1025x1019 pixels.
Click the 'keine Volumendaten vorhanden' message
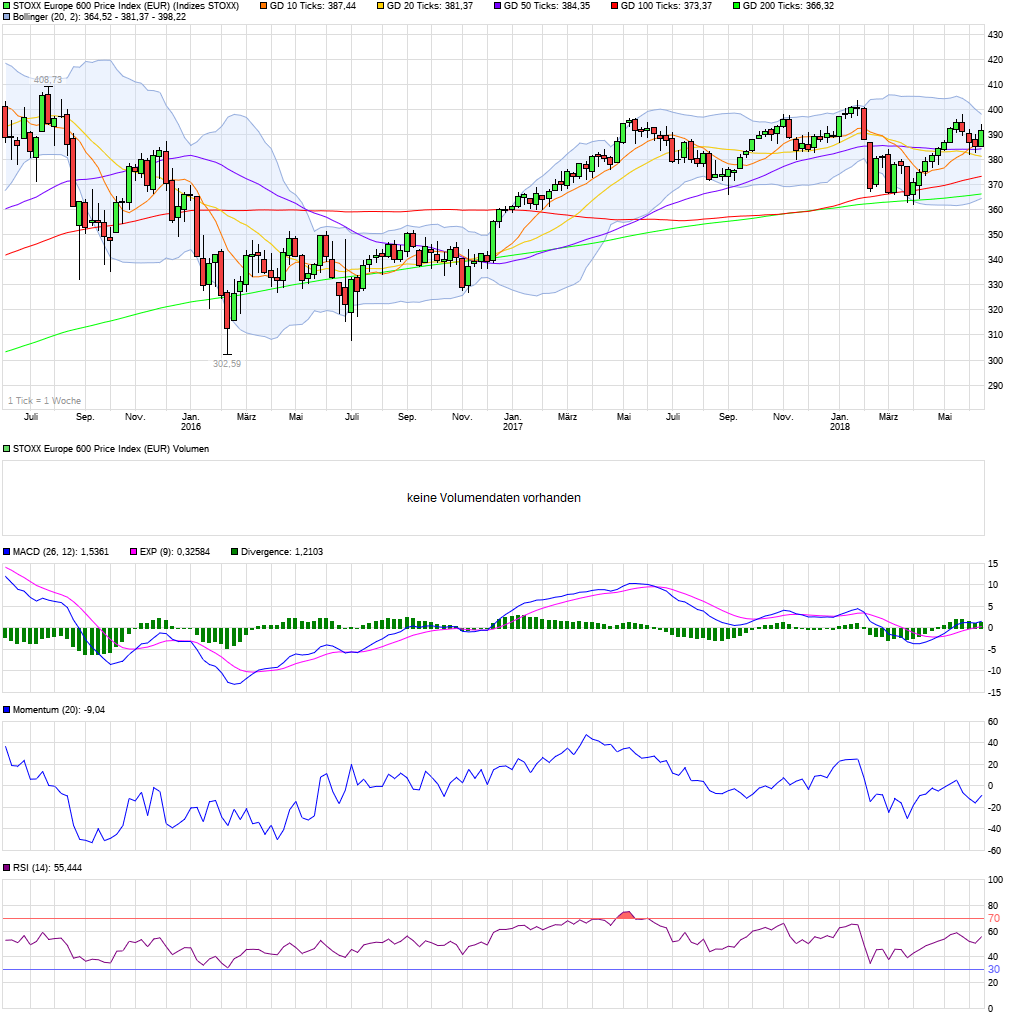coord(494,498)
